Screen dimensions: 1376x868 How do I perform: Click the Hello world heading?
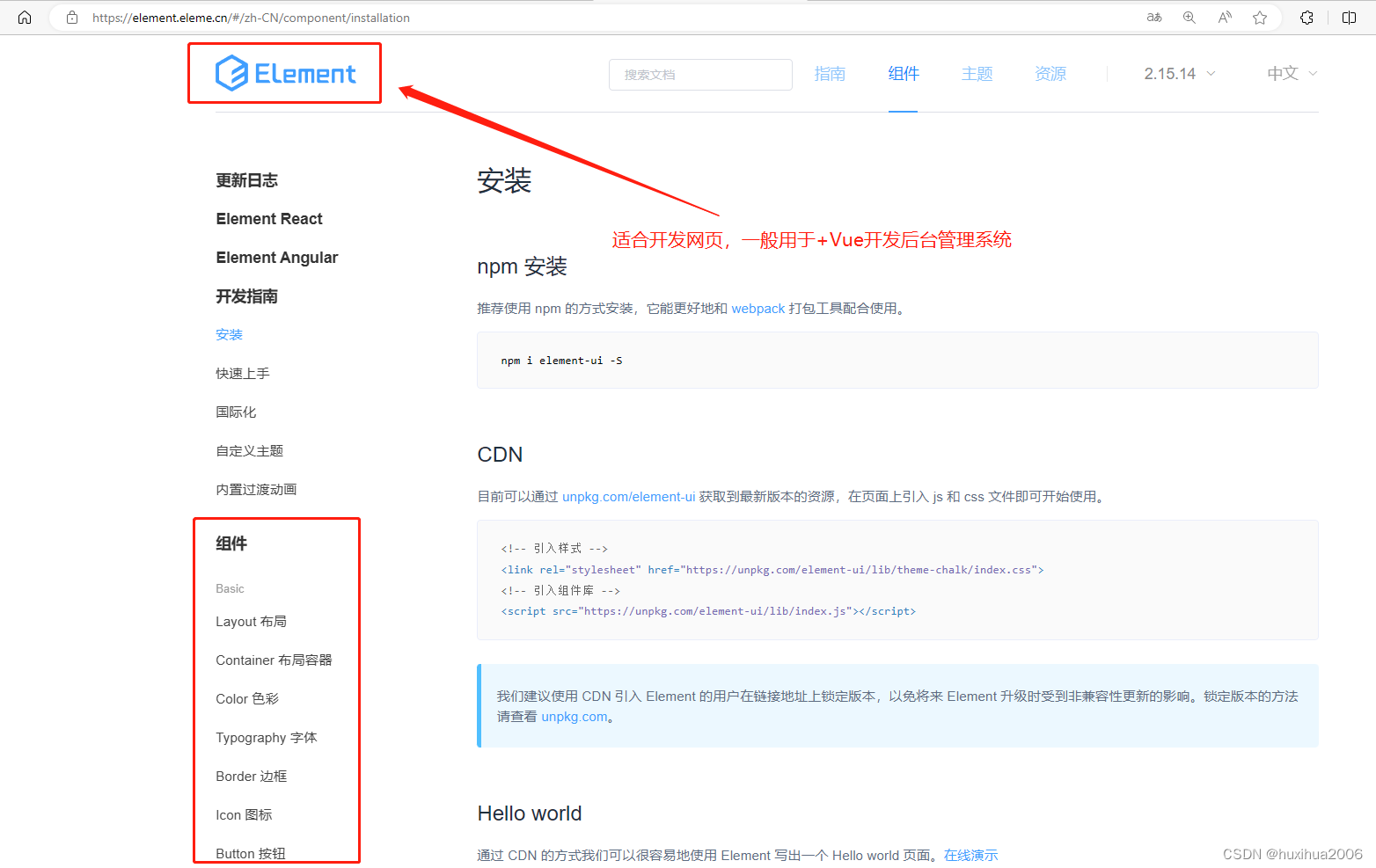point(530,813)
